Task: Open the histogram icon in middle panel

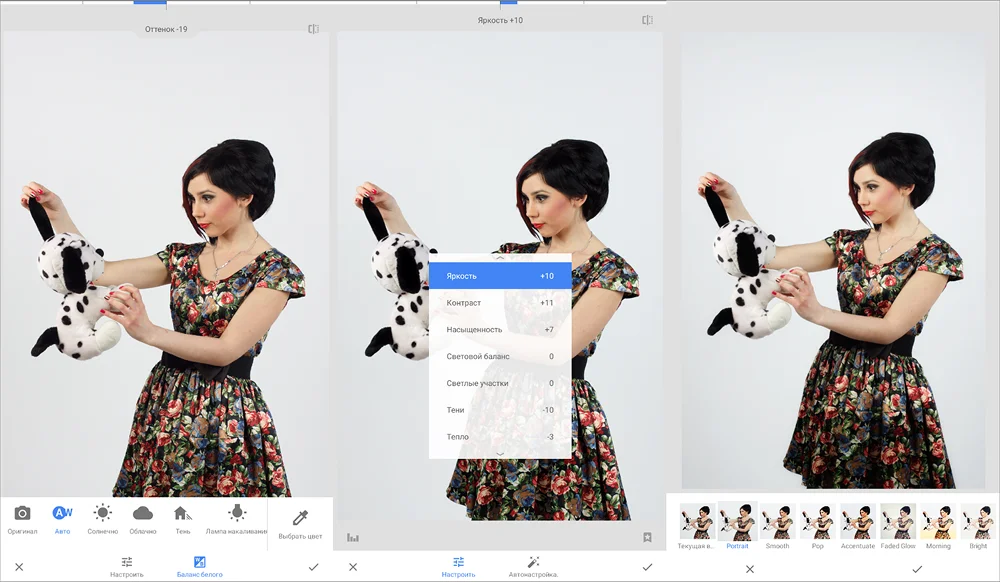Action: (x=353, y=537)
